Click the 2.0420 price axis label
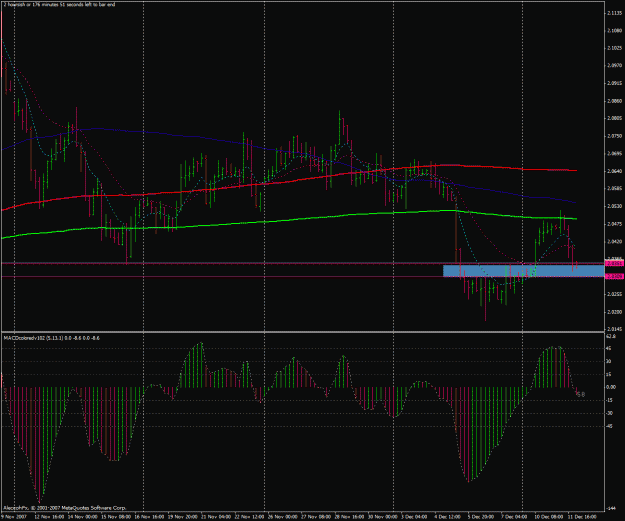 tap(614, 241)
